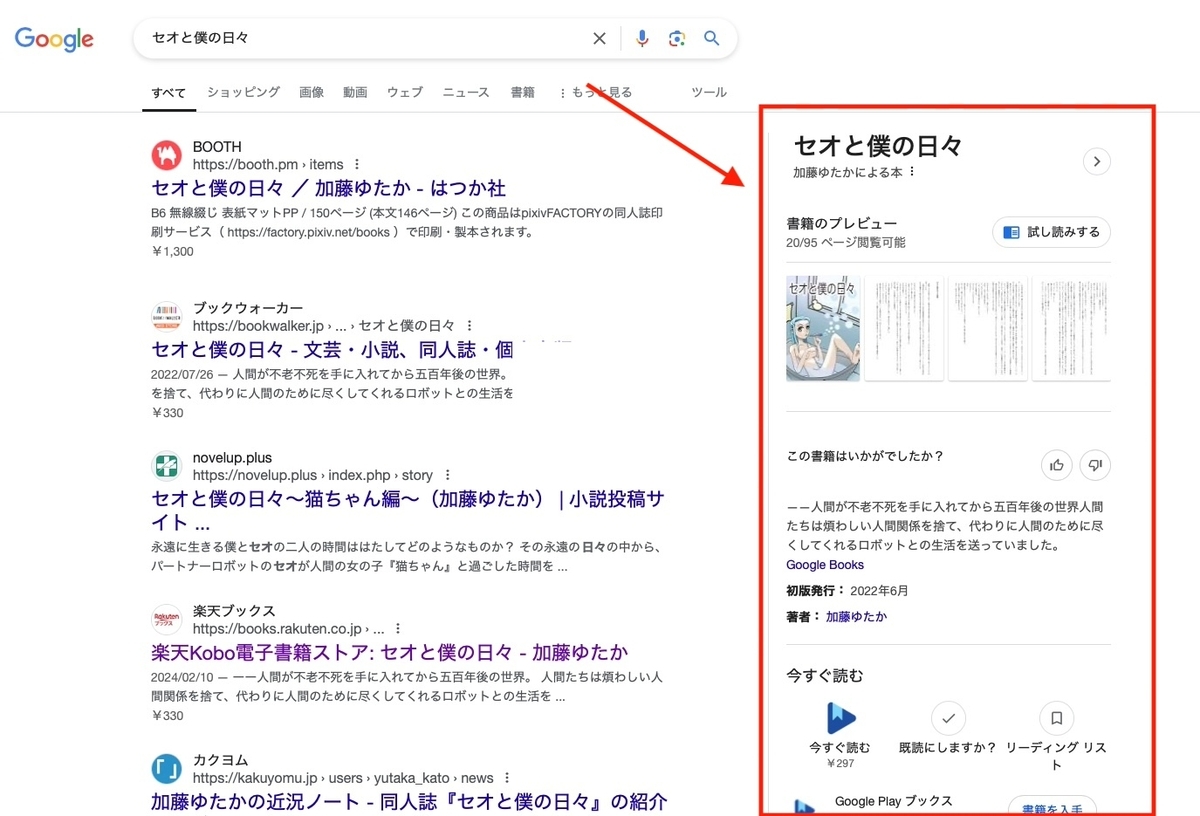Switch to the ウェブ tab
Viewport: 1200px width, 816px height.
click(405, 92)
